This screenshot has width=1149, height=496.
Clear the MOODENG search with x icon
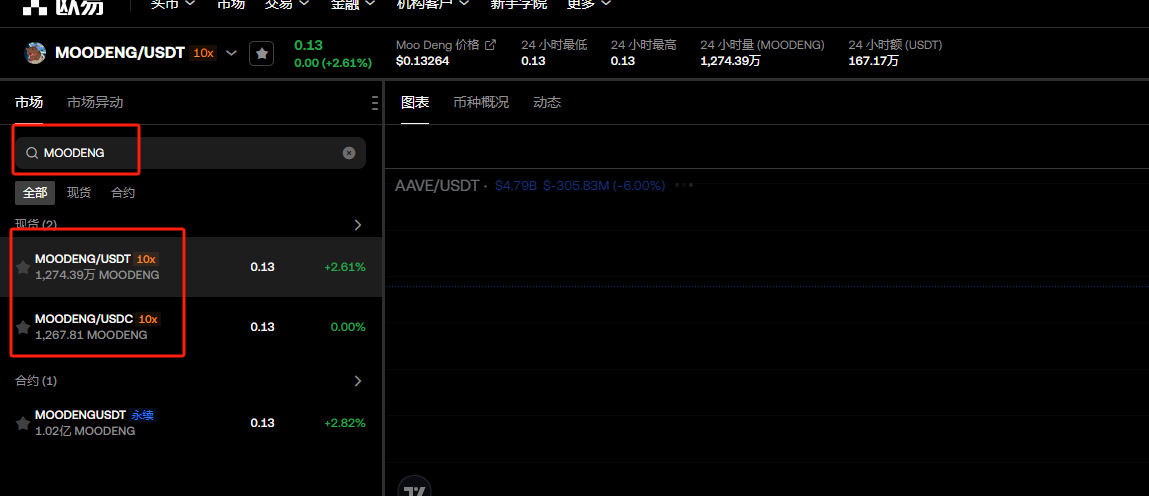coord(350,153)
